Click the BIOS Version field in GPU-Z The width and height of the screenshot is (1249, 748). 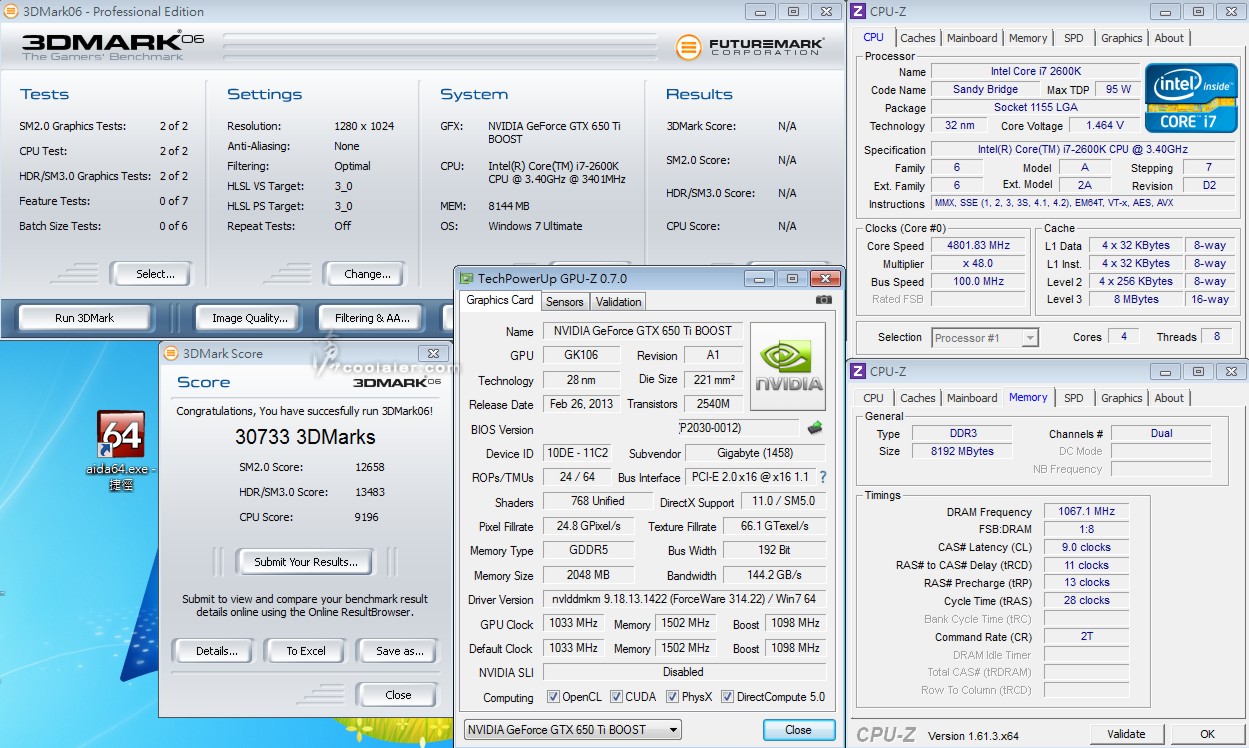[738, 428]
